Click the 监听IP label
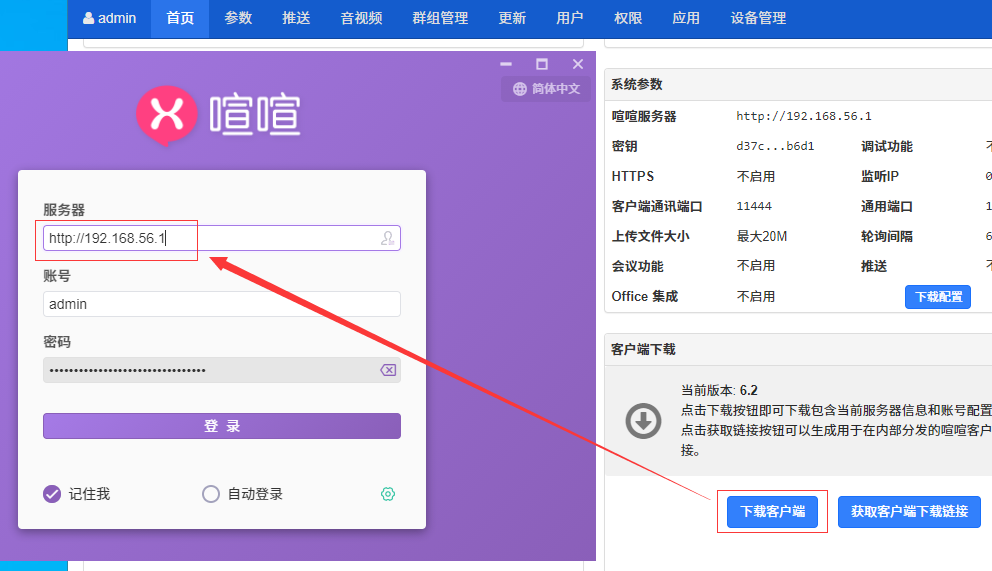The height and width of the screenshot is (571, 992). 879,176
